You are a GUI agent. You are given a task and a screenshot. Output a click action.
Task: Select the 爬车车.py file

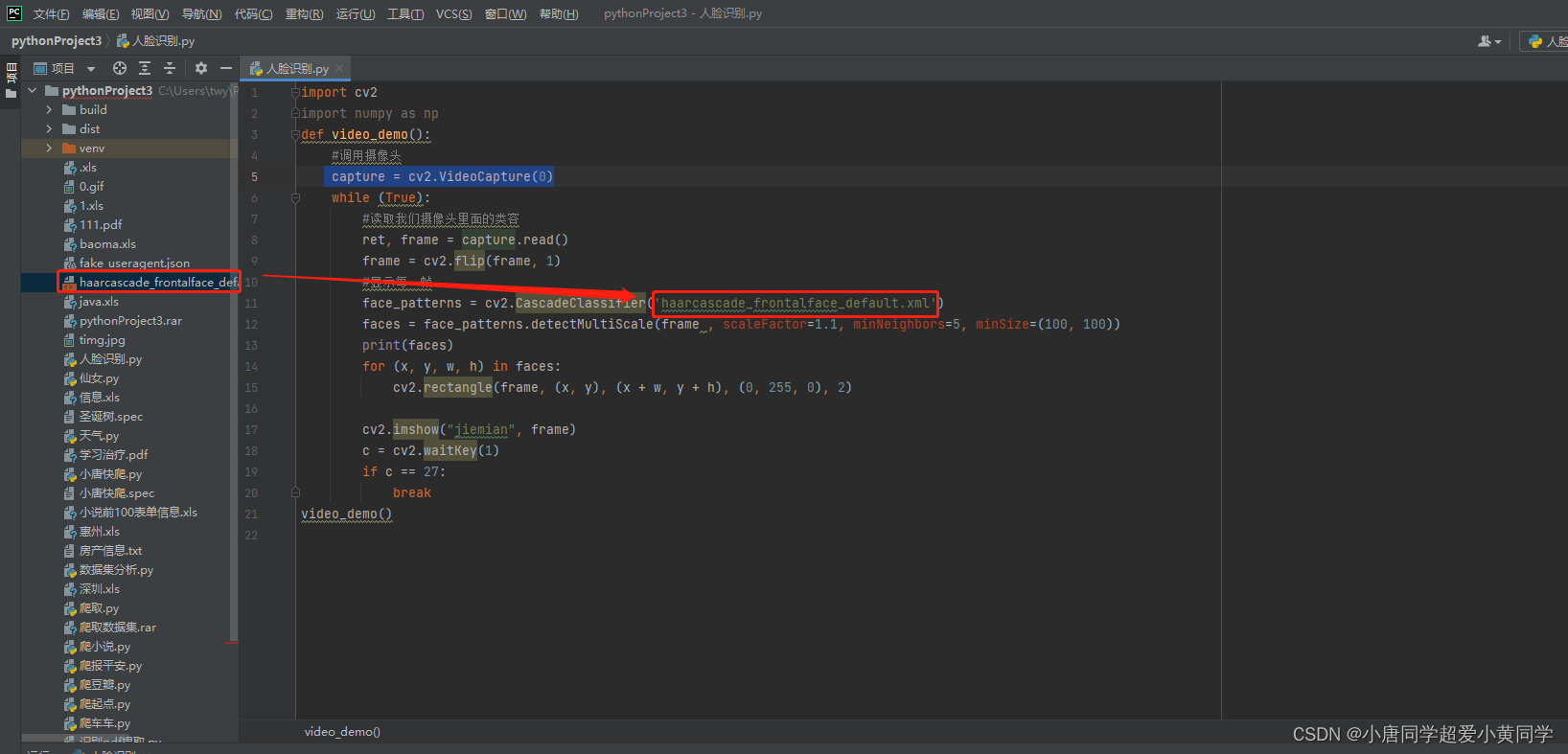pos(129,723)
